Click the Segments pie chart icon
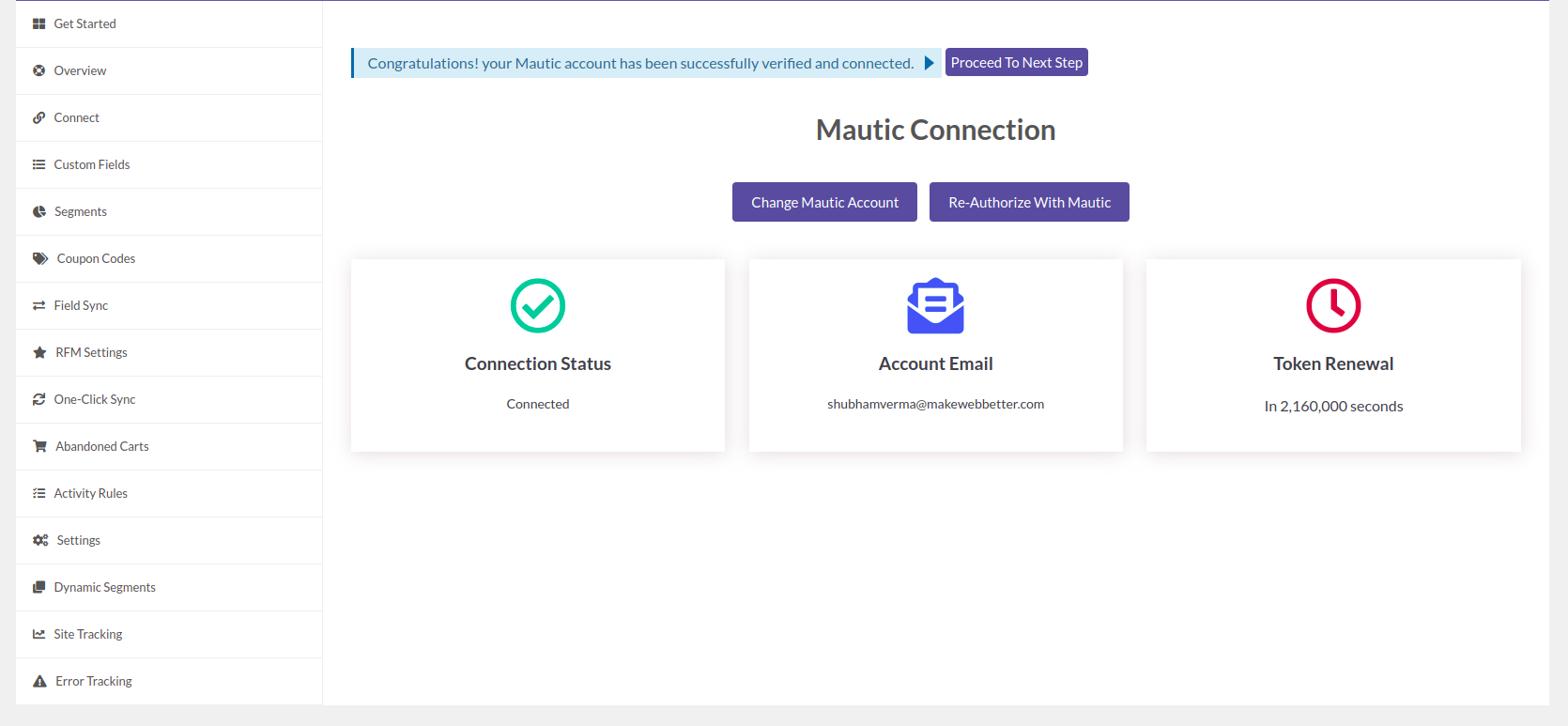The width and height of the screenshot is (1568, 726). pos(39,211)
